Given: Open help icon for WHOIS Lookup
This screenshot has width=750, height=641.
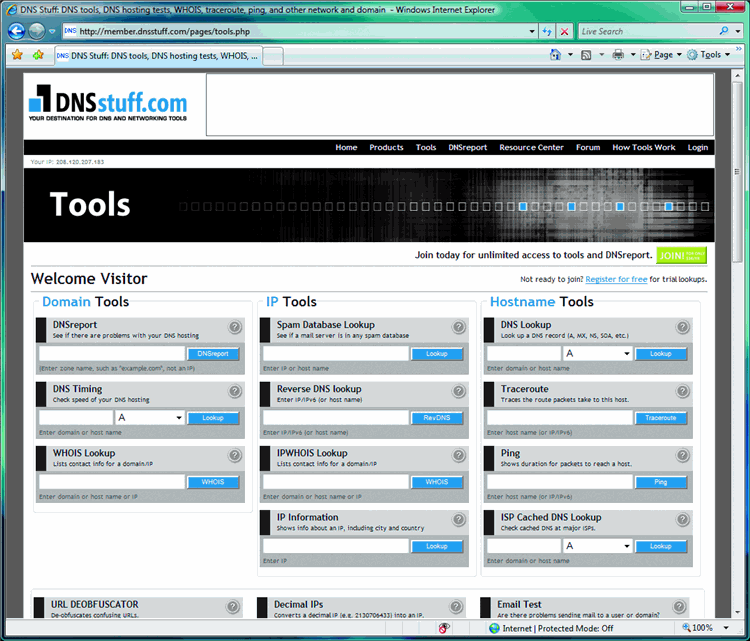Looking at the screenshot, I should tap(235, 455).
